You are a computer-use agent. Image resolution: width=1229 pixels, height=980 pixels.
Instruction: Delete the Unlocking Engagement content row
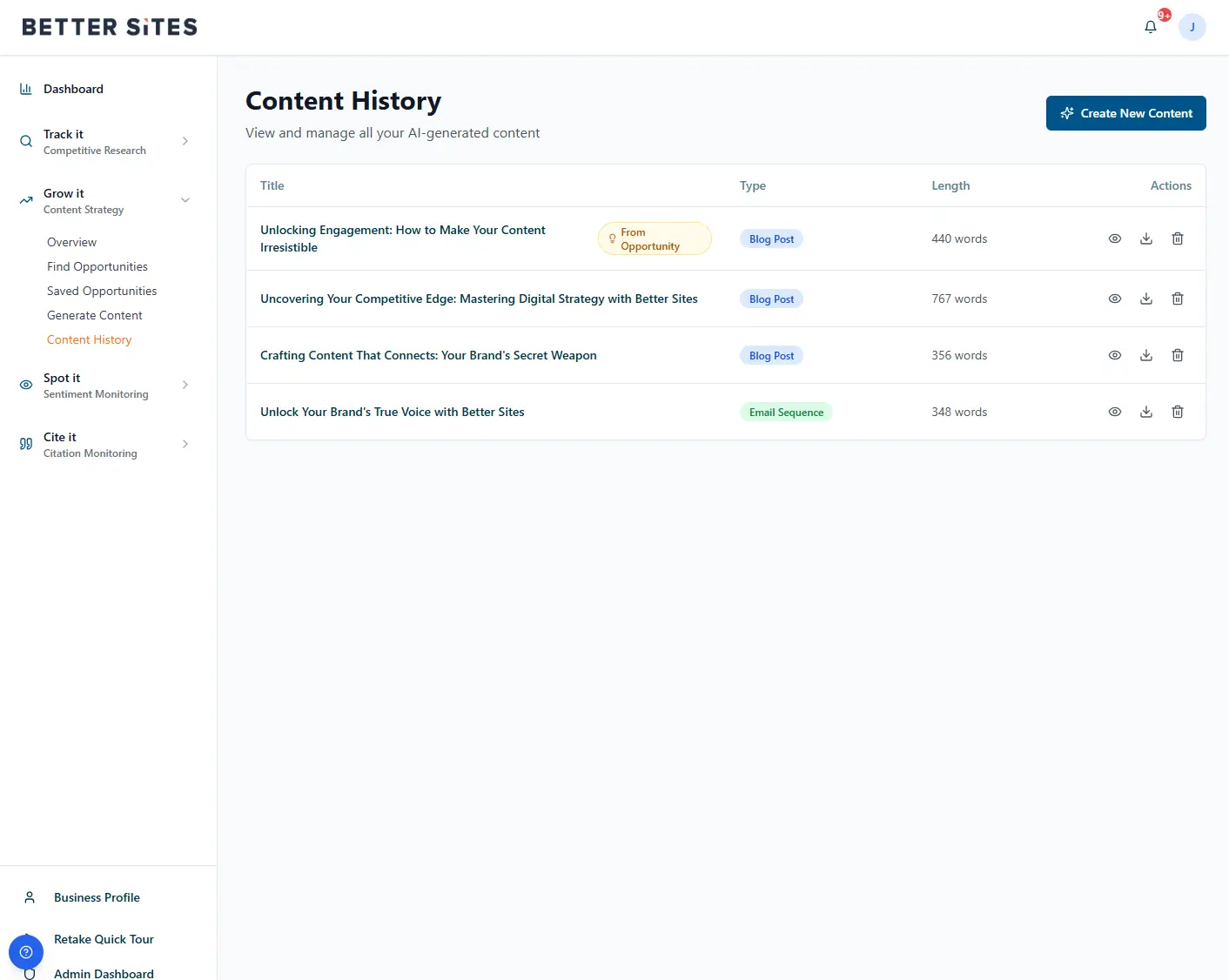coord(1177,238)
